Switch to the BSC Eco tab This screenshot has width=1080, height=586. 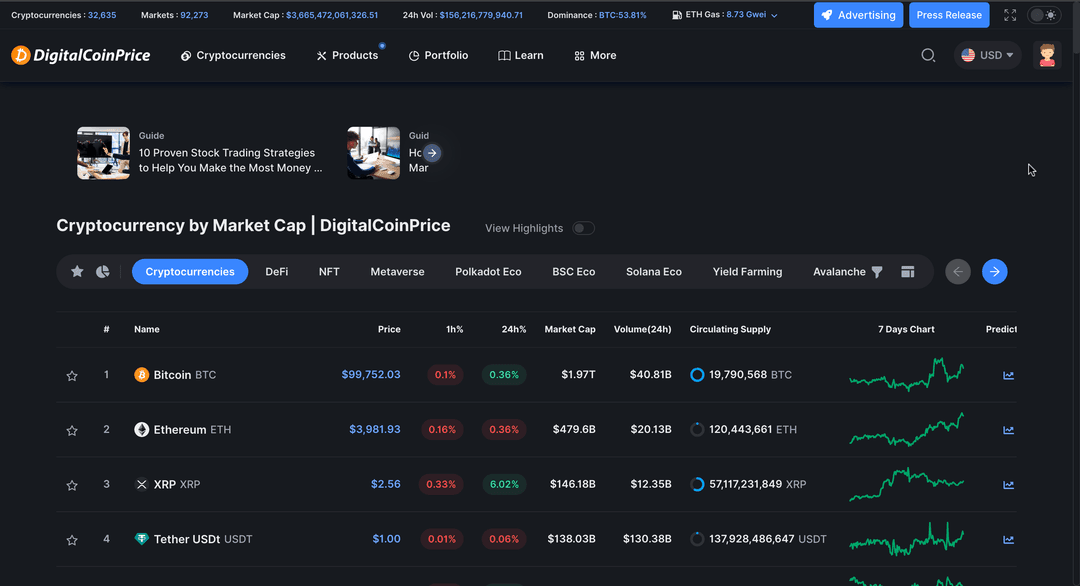click(574, 271)
